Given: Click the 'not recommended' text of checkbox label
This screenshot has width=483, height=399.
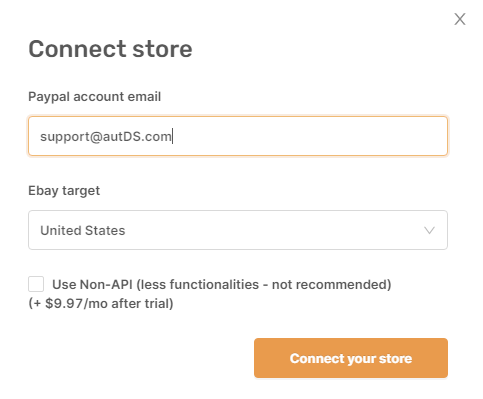Looking at the screenshot, I should (x=329, y=285).
